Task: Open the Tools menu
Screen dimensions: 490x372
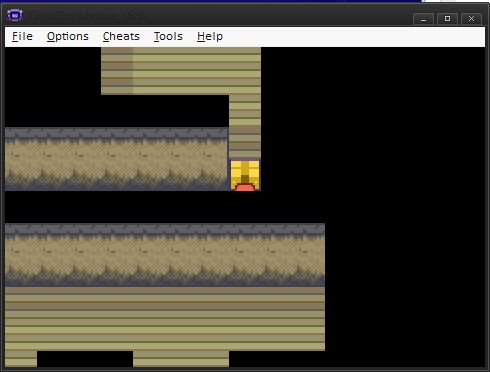Action: coord(168,36)
